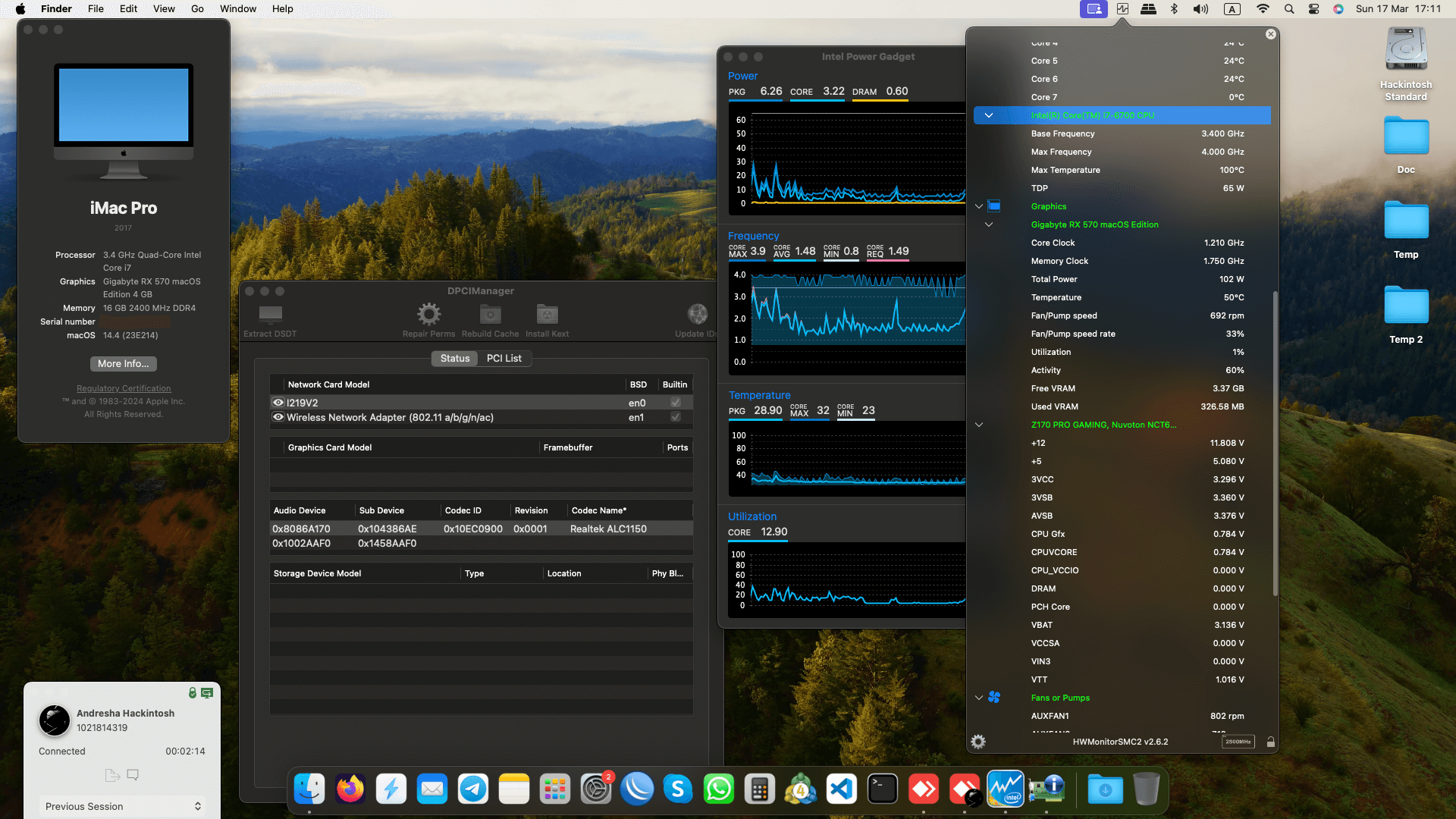Click the Repair Perms gear icon in DPCIManager

tap(429, 313)
